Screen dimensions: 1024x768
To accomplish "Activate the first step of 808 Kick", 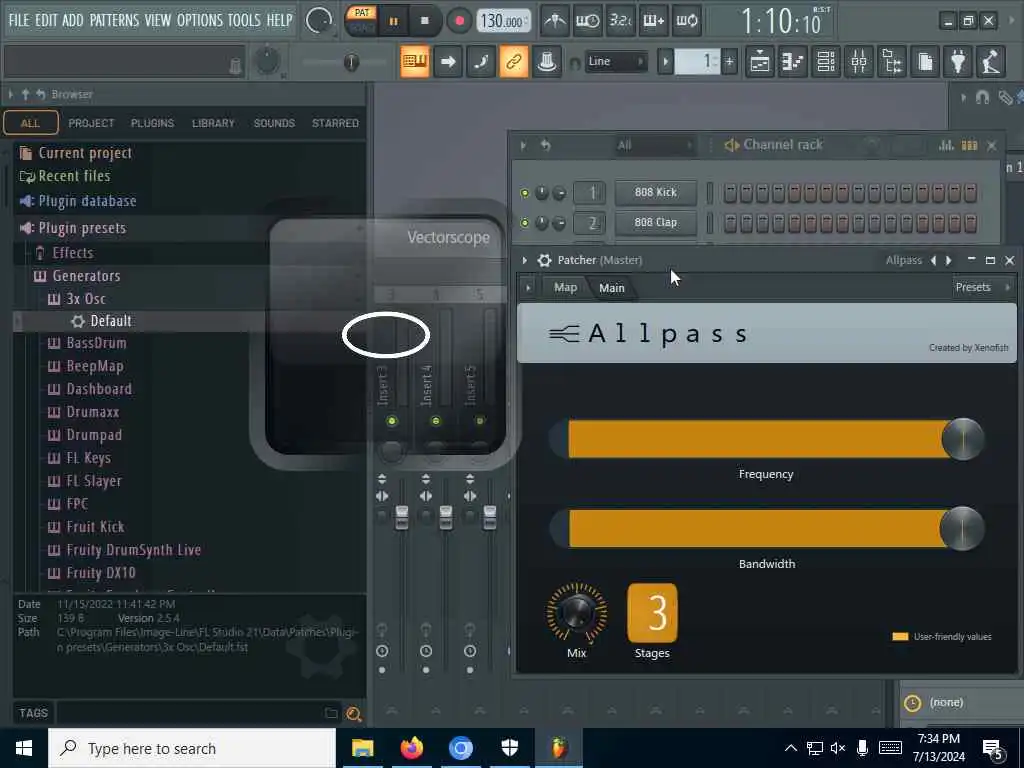I will tap(730, 193).
